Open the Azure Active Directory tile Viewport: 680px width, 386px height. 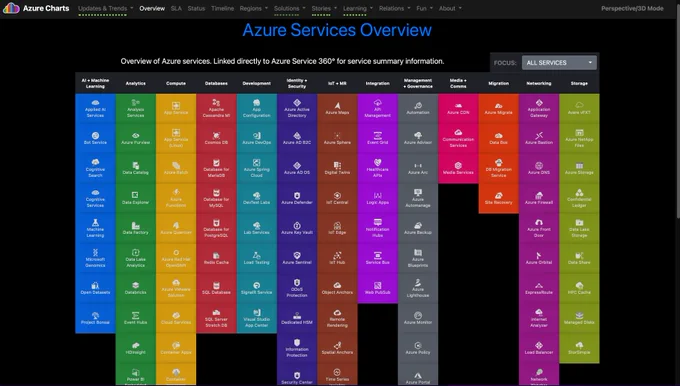click(297, 108)
